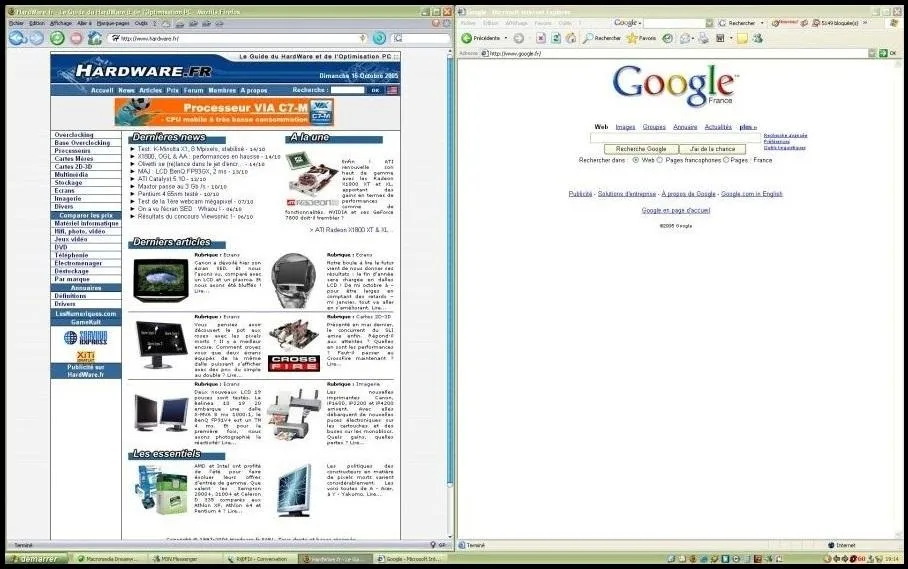This screenshot has height=569, width=908.
Task: Open dropdown arrow beside IE Mail icon
Action: pyautogui.click(x=693, y=38)
